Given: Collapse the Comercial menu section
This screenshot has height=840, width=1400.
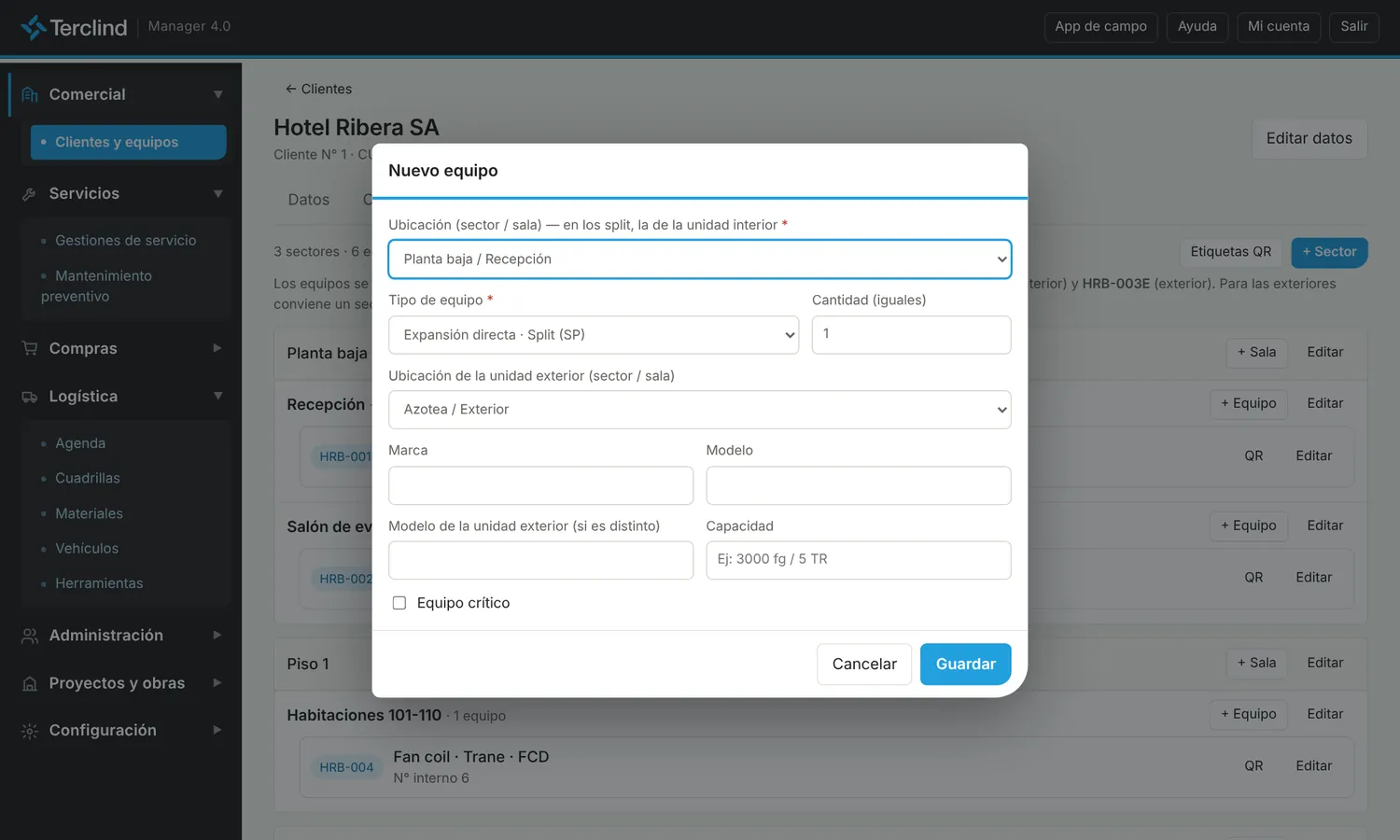Looking at the screenshot, I should [217, 94].
